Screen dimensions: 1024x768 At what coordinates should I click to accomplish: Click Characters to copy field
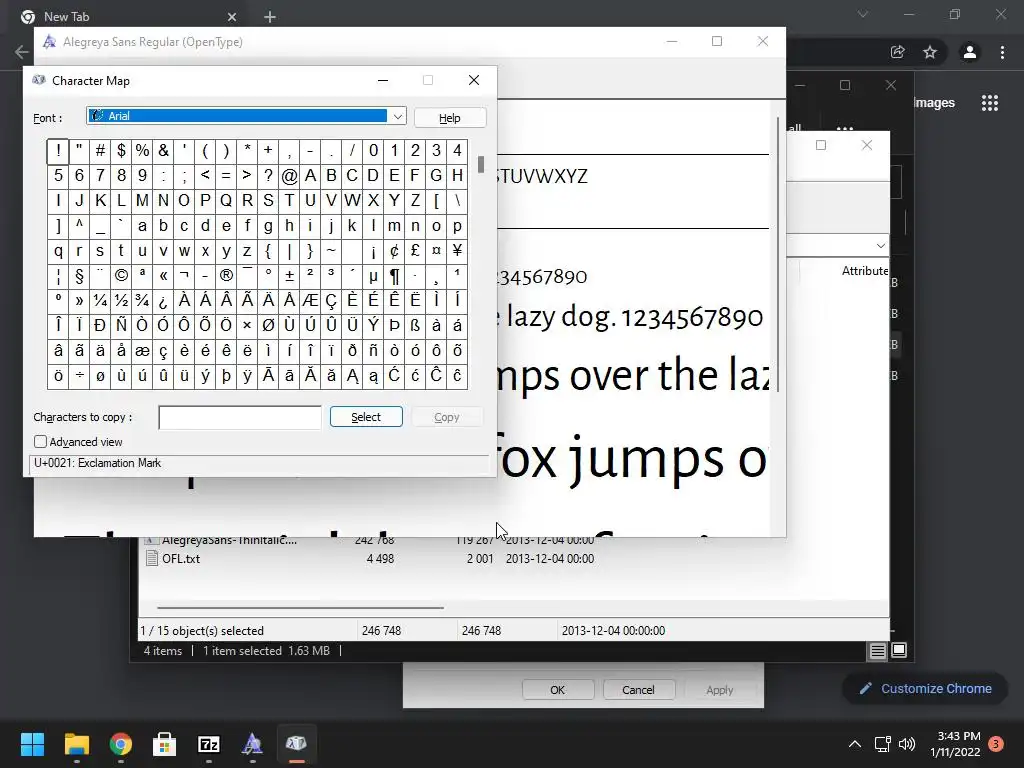point(240,417)
